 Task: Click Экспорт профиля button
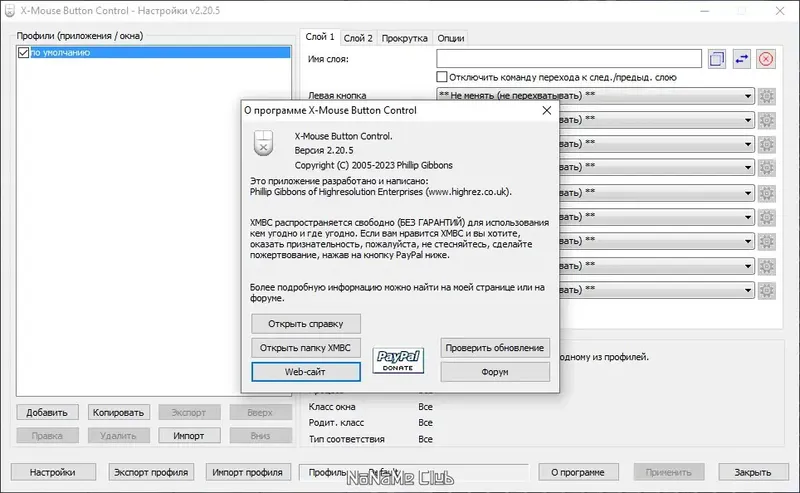(x=151, y=472)
